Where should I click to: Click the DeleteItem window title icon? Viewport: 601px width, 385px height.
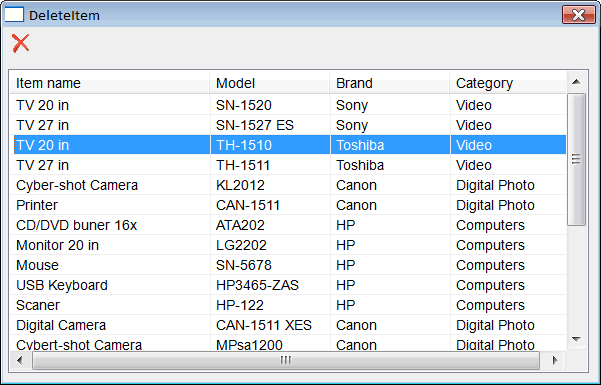click(14, 15)
